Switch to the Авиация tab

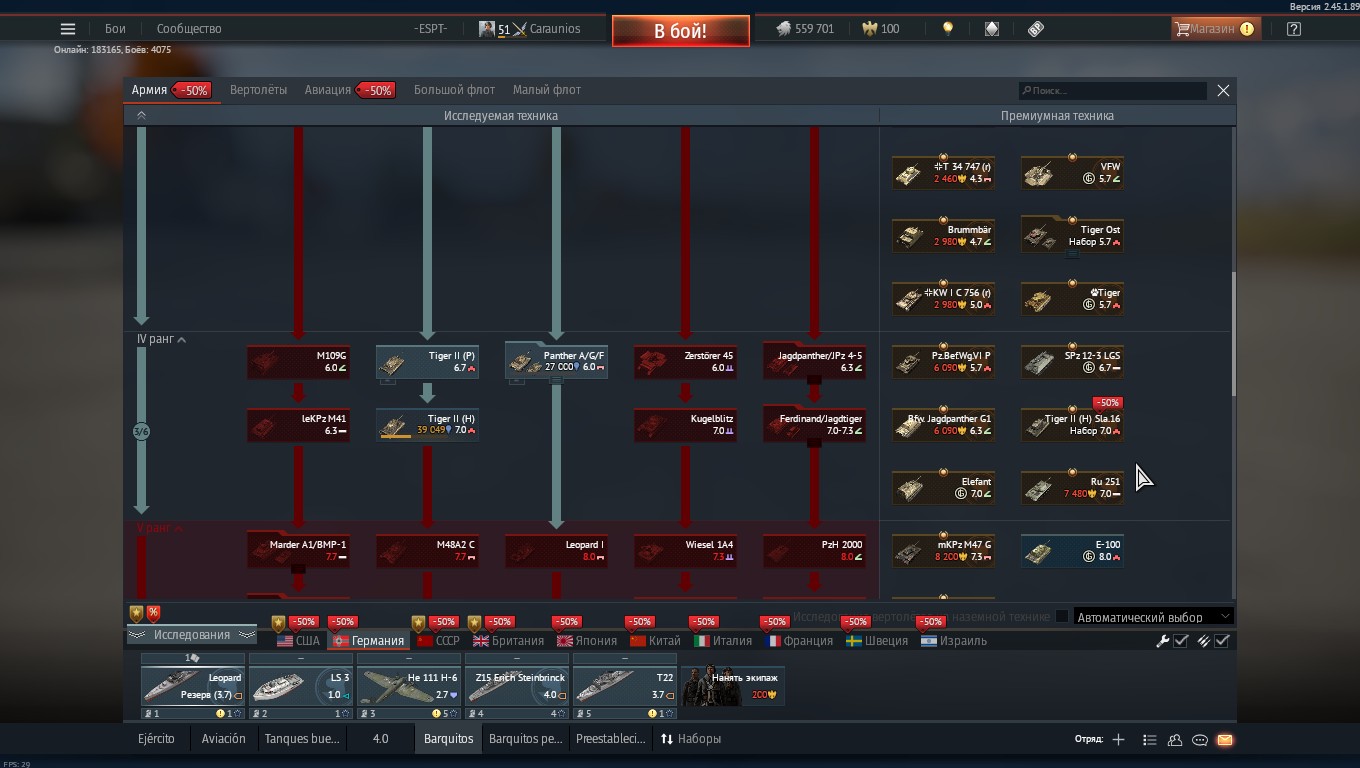[350, 90]
